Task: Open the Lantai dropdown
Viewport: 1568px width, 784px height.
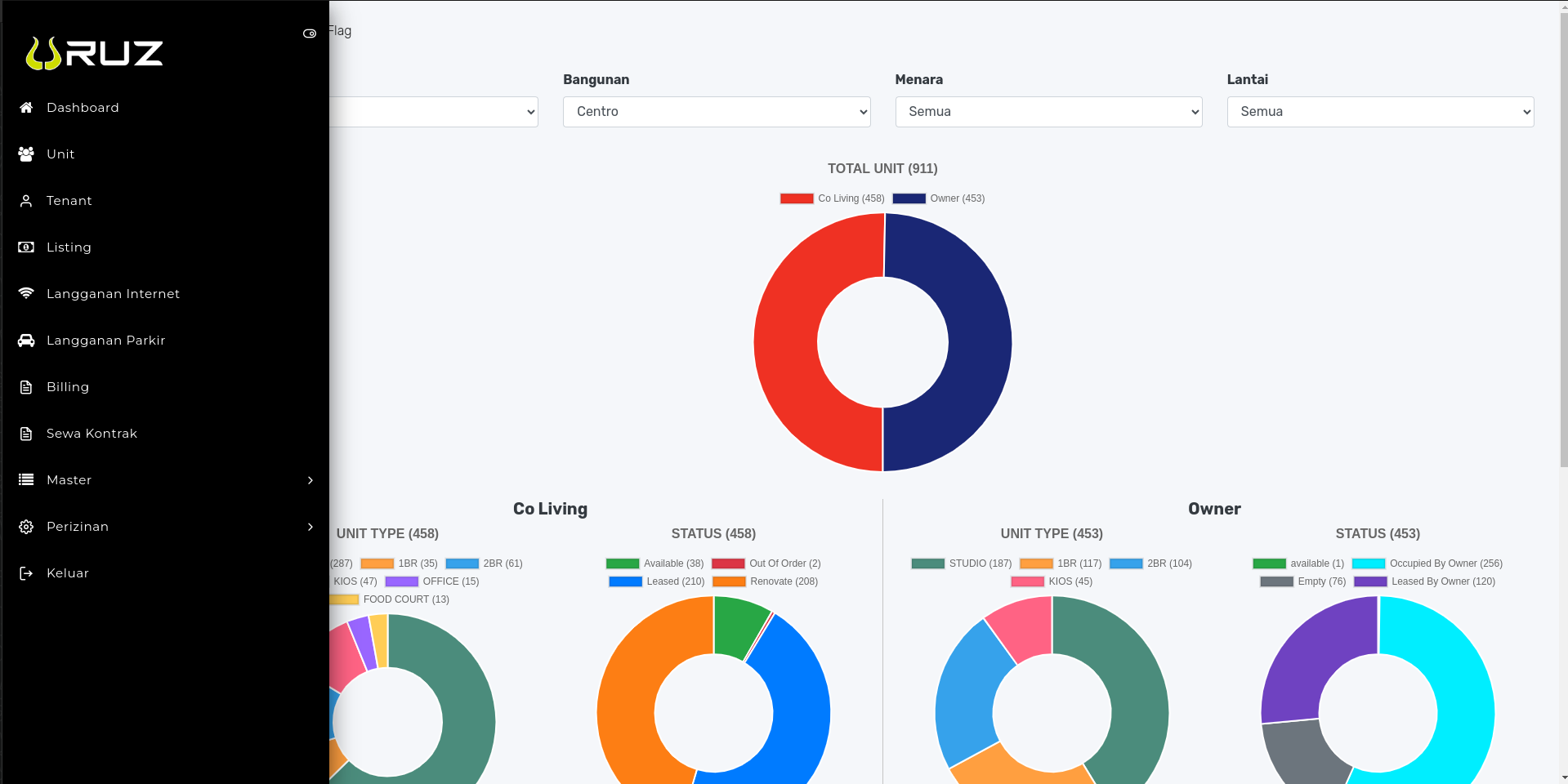Action: 1379,112
